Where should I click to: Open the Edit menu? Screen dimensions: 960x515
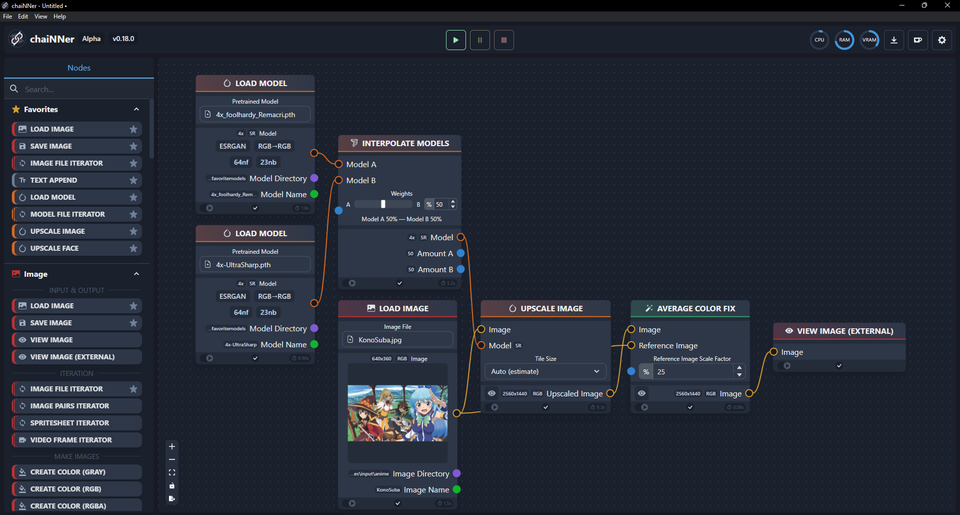[x=23, y=17]
